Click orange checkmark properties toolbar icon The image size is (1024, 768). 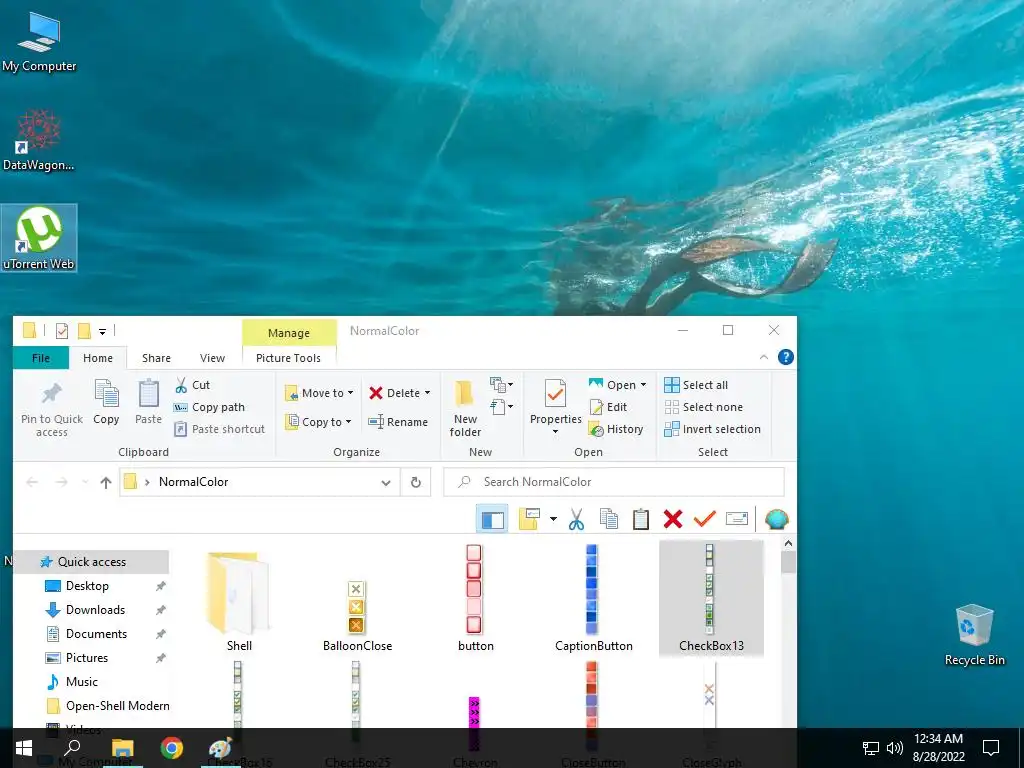tap(705, 519)
